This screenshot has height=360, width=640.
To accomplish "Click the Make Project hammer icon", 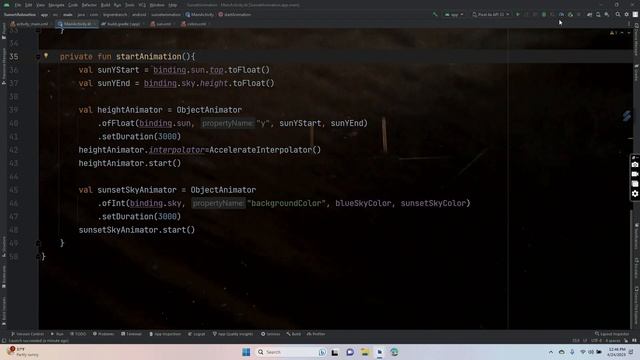I will (435, 15).
